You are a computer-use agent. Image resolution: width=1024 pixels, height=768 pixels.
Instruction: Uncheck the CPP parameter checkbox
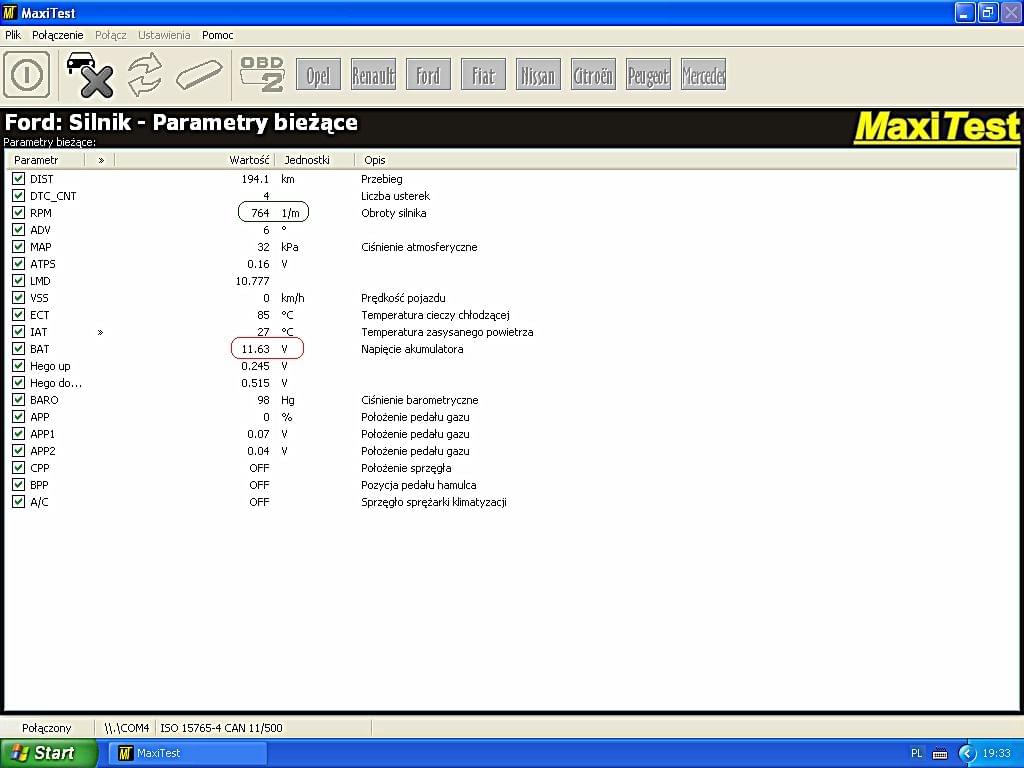(x=18, y=467)
